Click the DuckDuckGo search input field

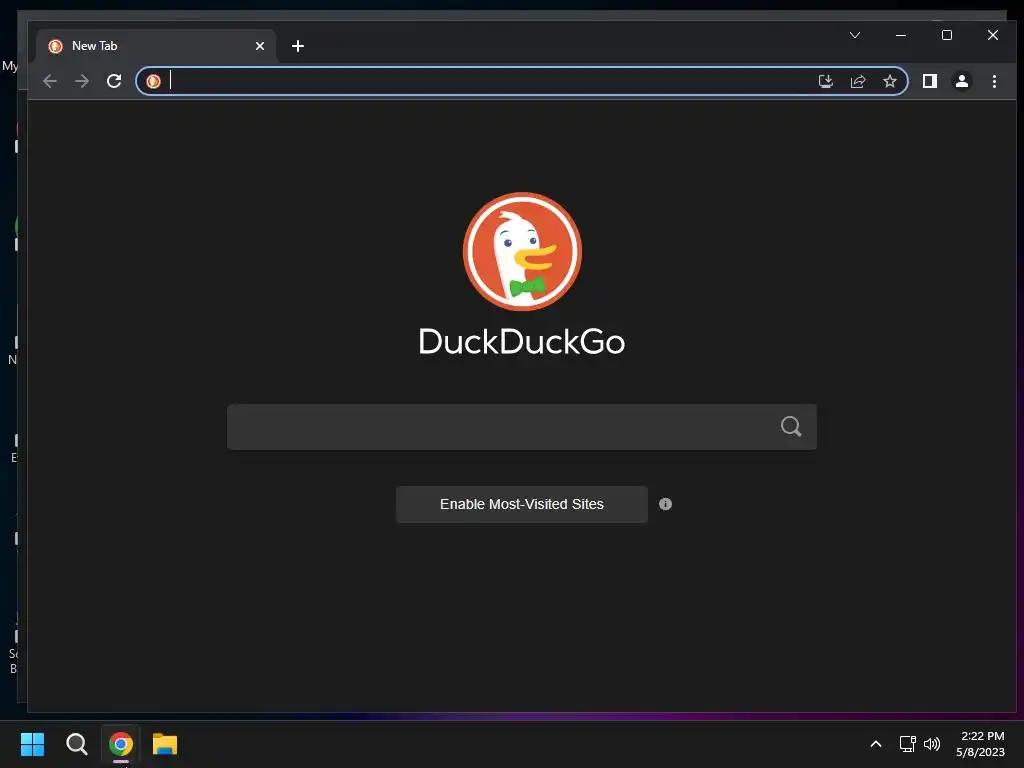tap(522, 427)
